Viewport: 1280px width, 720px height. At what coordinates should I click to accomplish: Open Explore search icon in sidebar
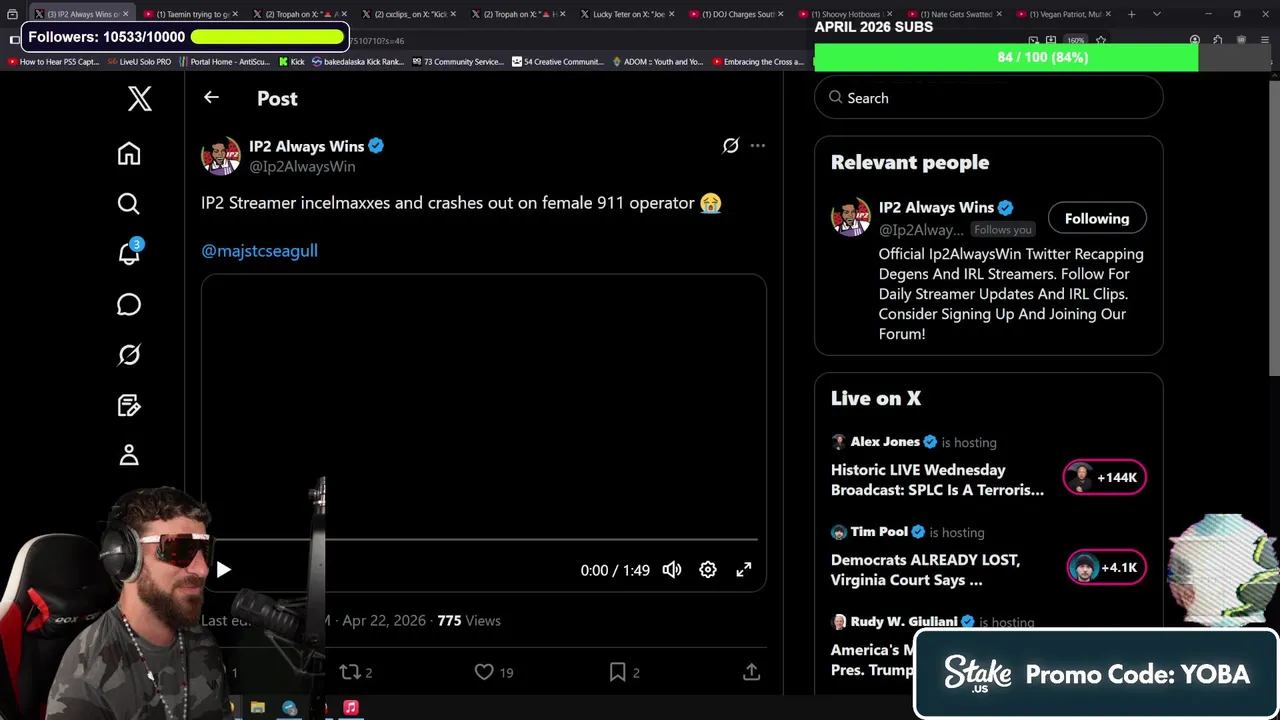click(129, 204)
